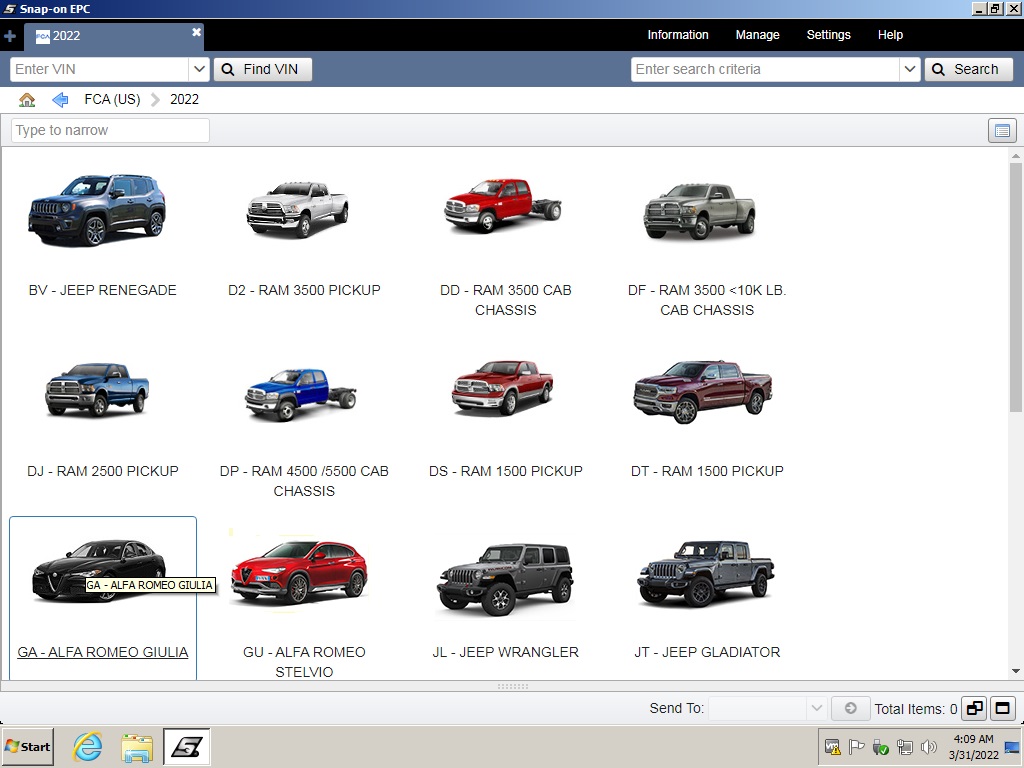Click the vertical scrollbar thumb
1024x768 pixels.
(1016, 287)
